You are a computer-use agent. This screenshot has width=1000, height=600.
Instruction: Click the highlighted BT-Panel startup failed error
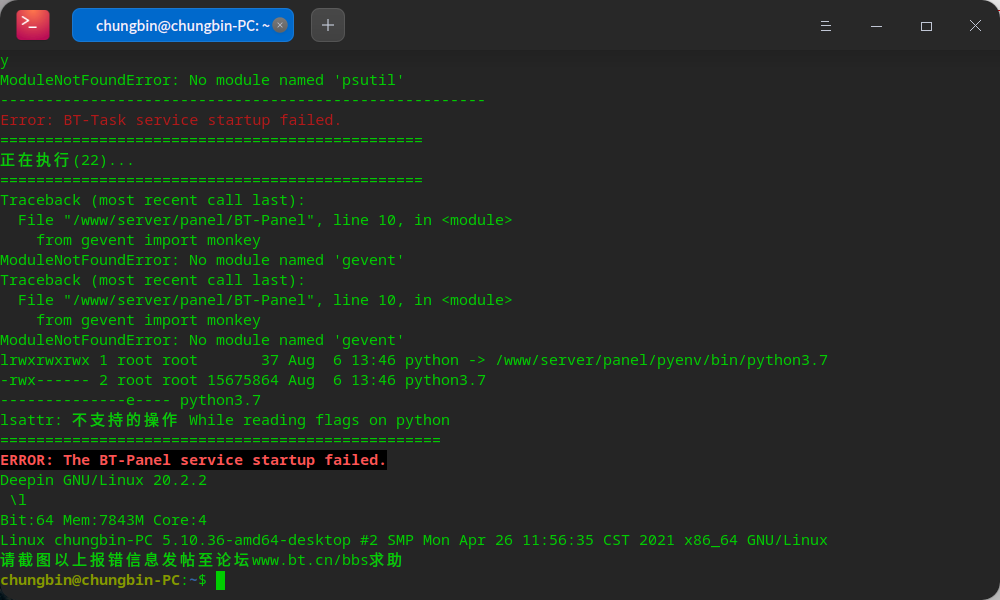point(193,460)
